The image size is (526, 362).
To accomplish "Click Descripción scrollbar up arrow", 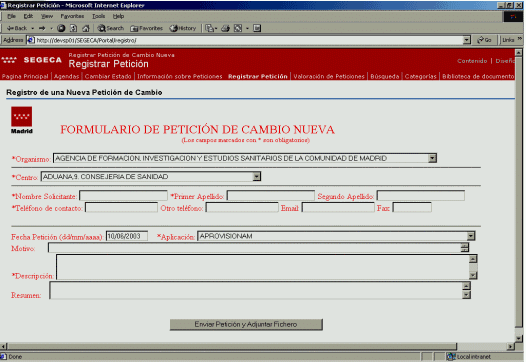I will coord(473,259).
